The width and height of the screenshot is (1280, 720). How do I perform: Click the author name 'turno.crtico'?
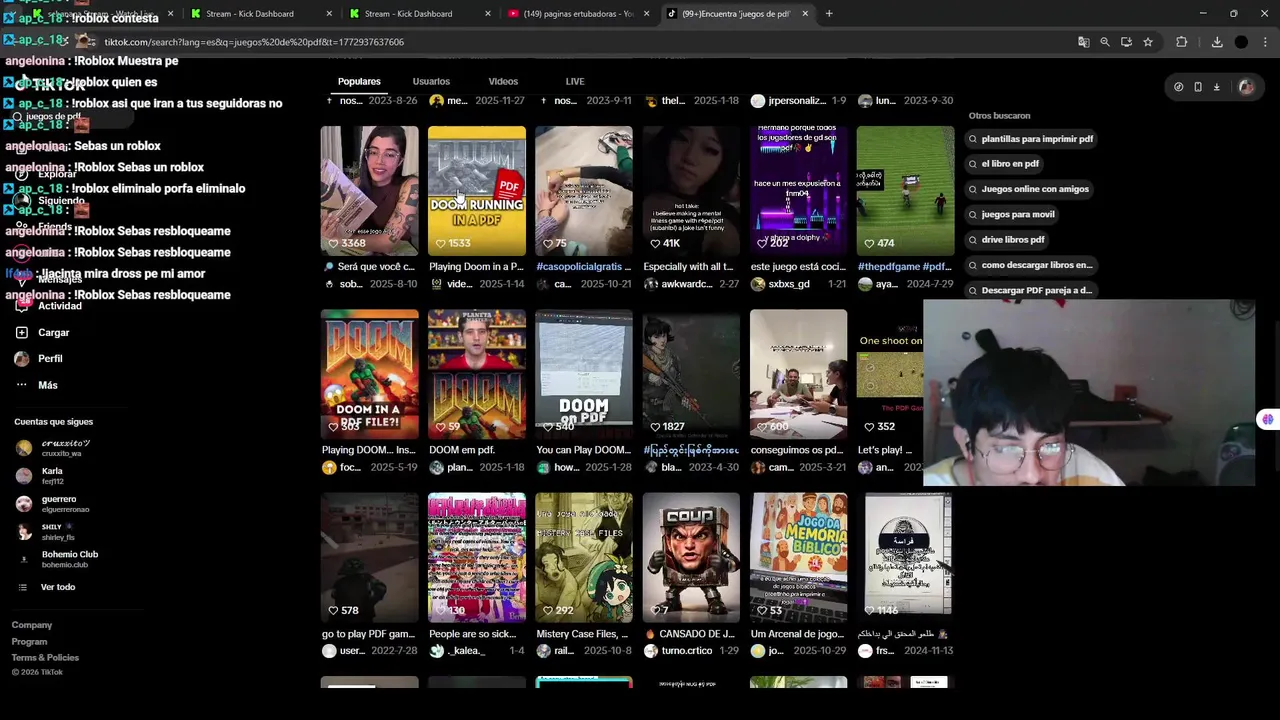(x=687, y=651)
